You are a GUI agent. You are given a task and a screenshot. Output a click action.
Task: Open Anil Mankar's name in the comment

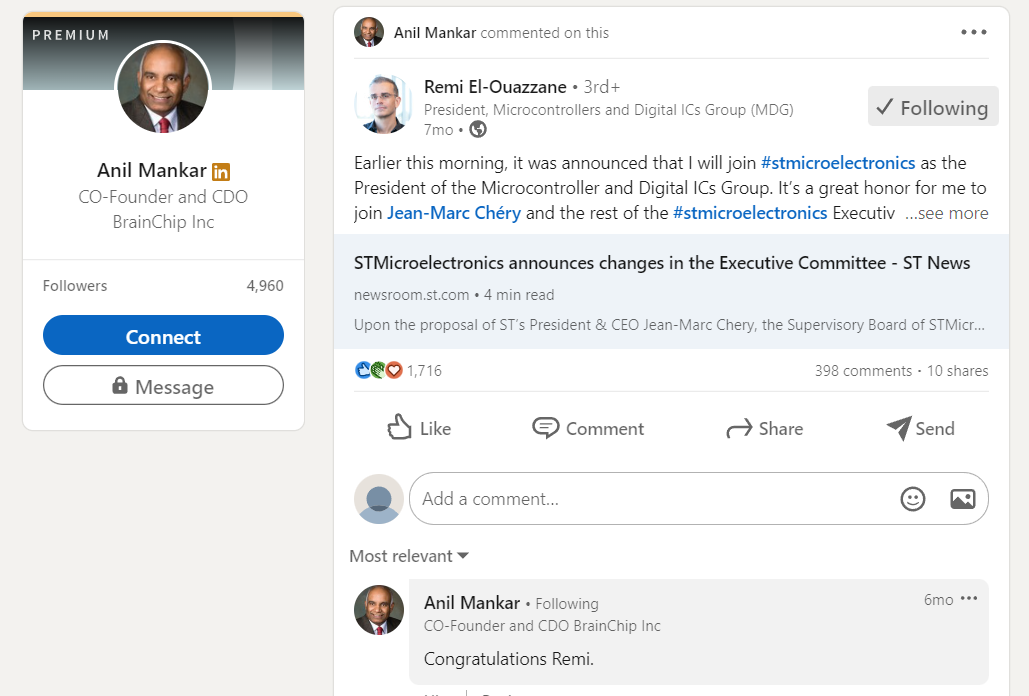(x=472, y=602)
